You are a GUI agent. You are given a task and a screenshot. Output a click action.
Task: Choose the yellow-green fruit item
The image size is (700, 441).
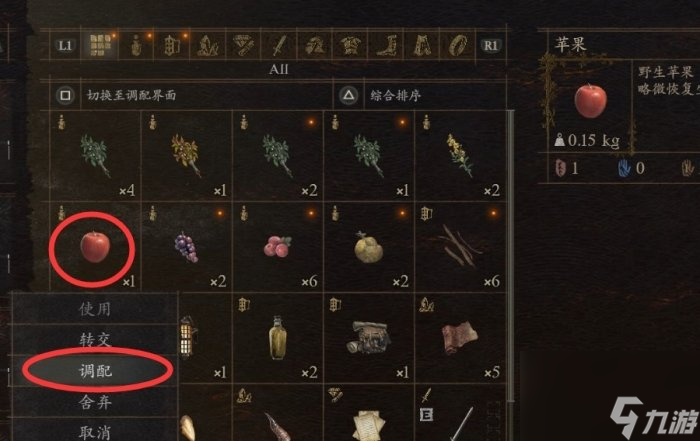368,247
